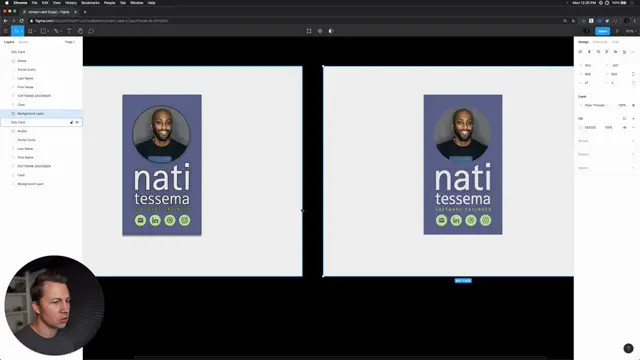This screenshot has height=360, width=640.
Task: Open the Bookmarks menu in the menu bar
Action: (x=90, y=2)
